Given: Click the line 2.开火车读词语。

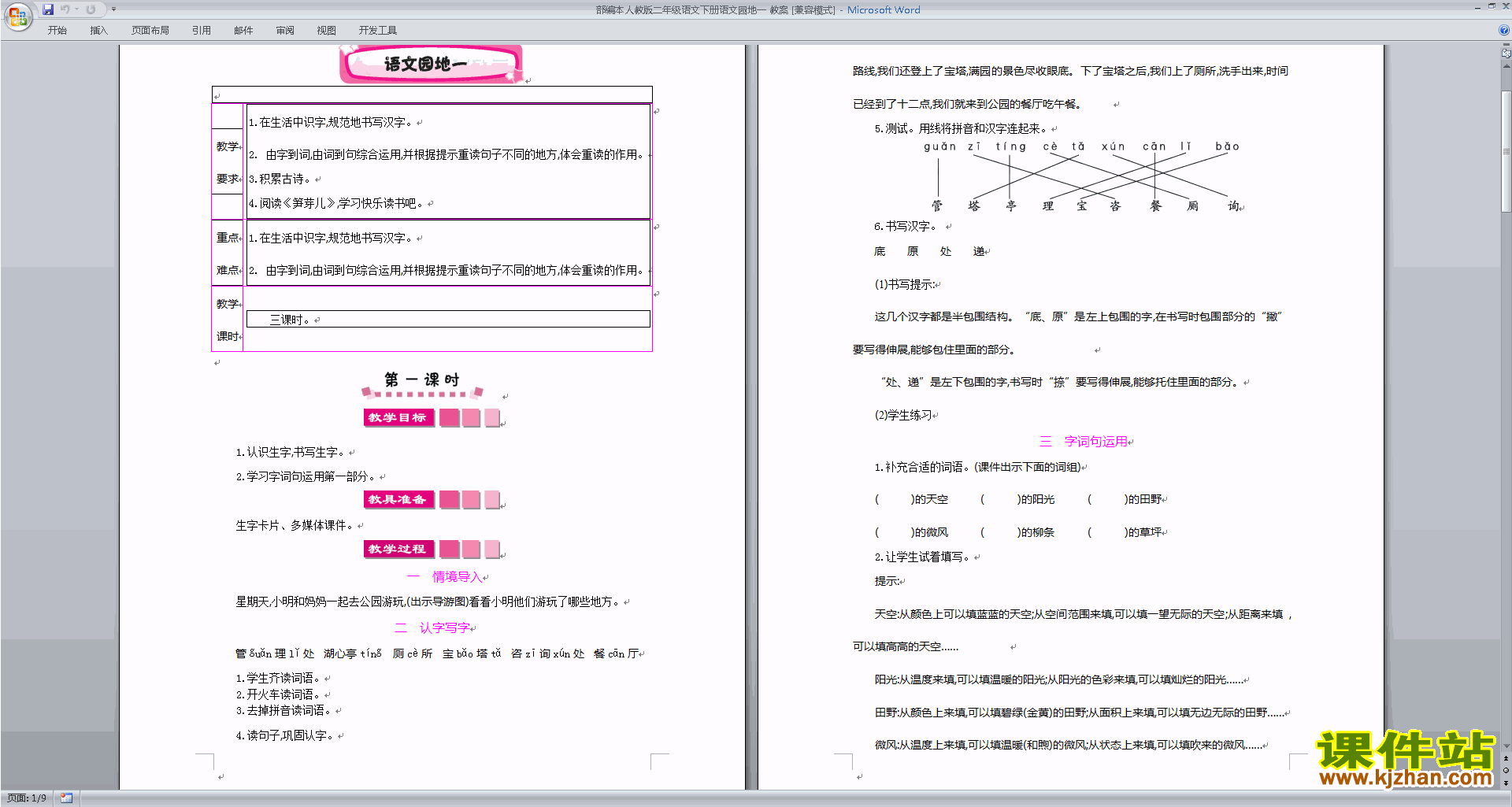Looking at the screenshot, I should coord(279,695).
